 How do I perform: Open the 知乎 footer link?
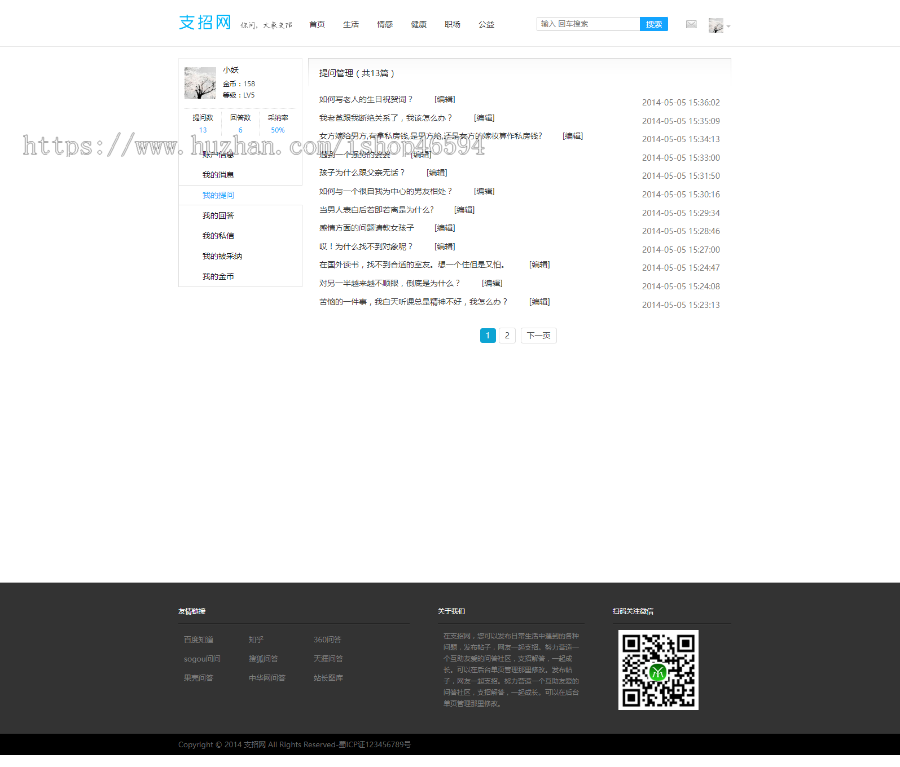[256, 640]
